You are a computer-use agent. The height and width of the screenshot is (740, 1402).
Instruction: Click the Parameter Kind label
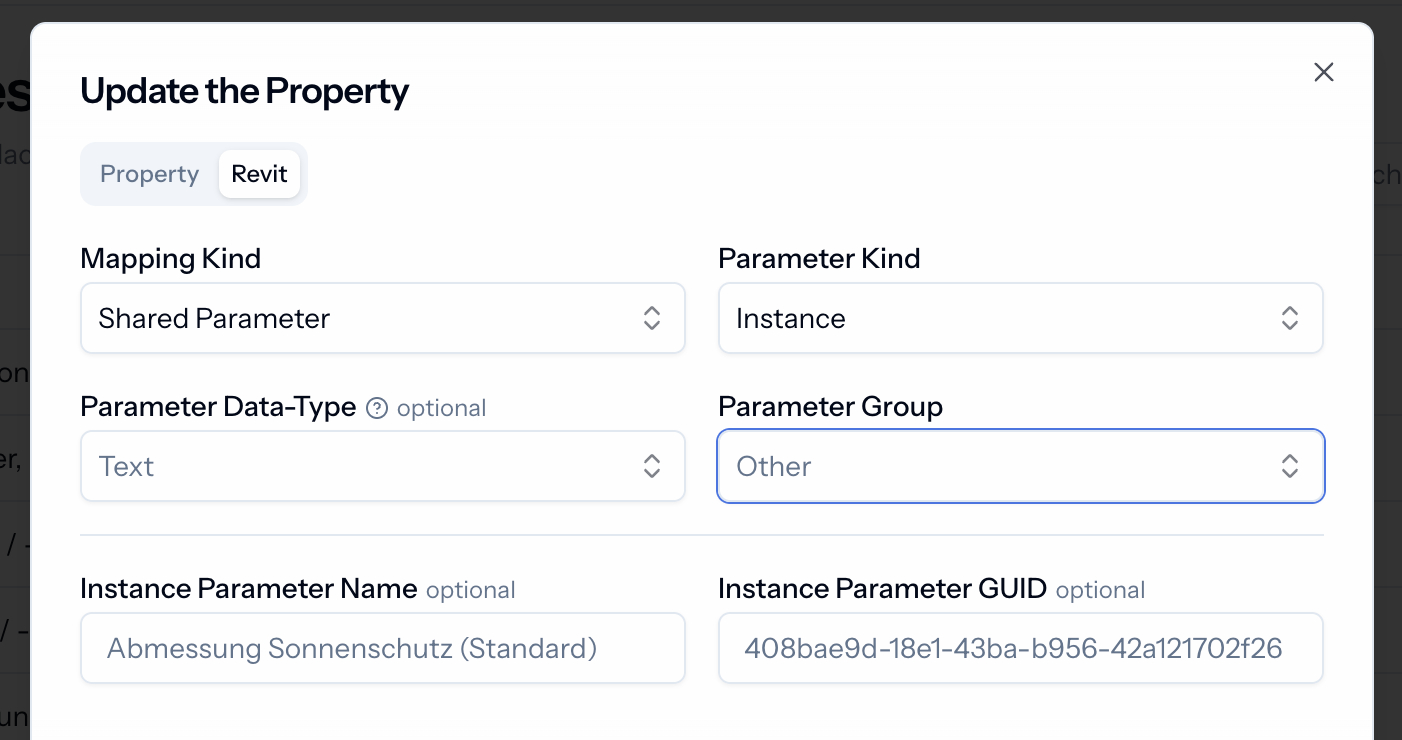coord(820,259)
